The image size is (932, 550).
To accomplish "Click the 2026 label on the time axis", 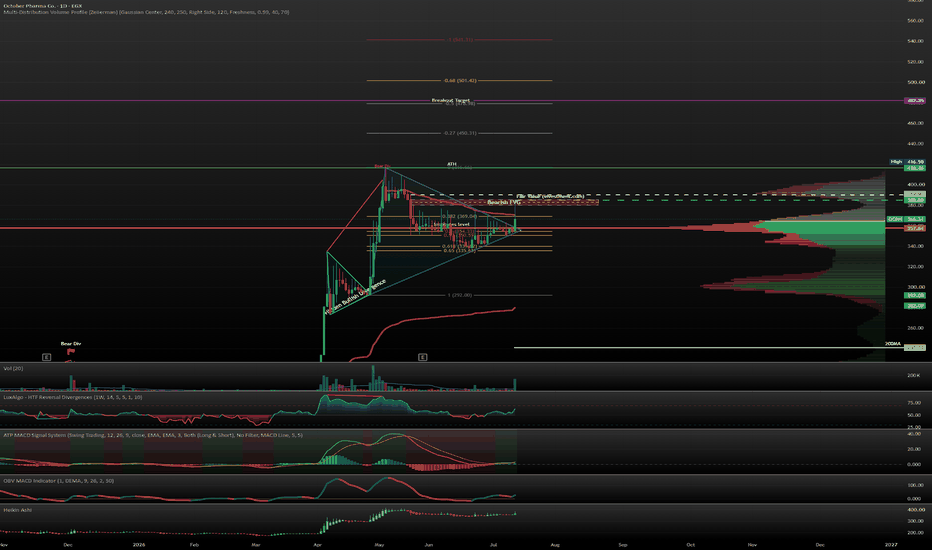I will click(139, 545).
